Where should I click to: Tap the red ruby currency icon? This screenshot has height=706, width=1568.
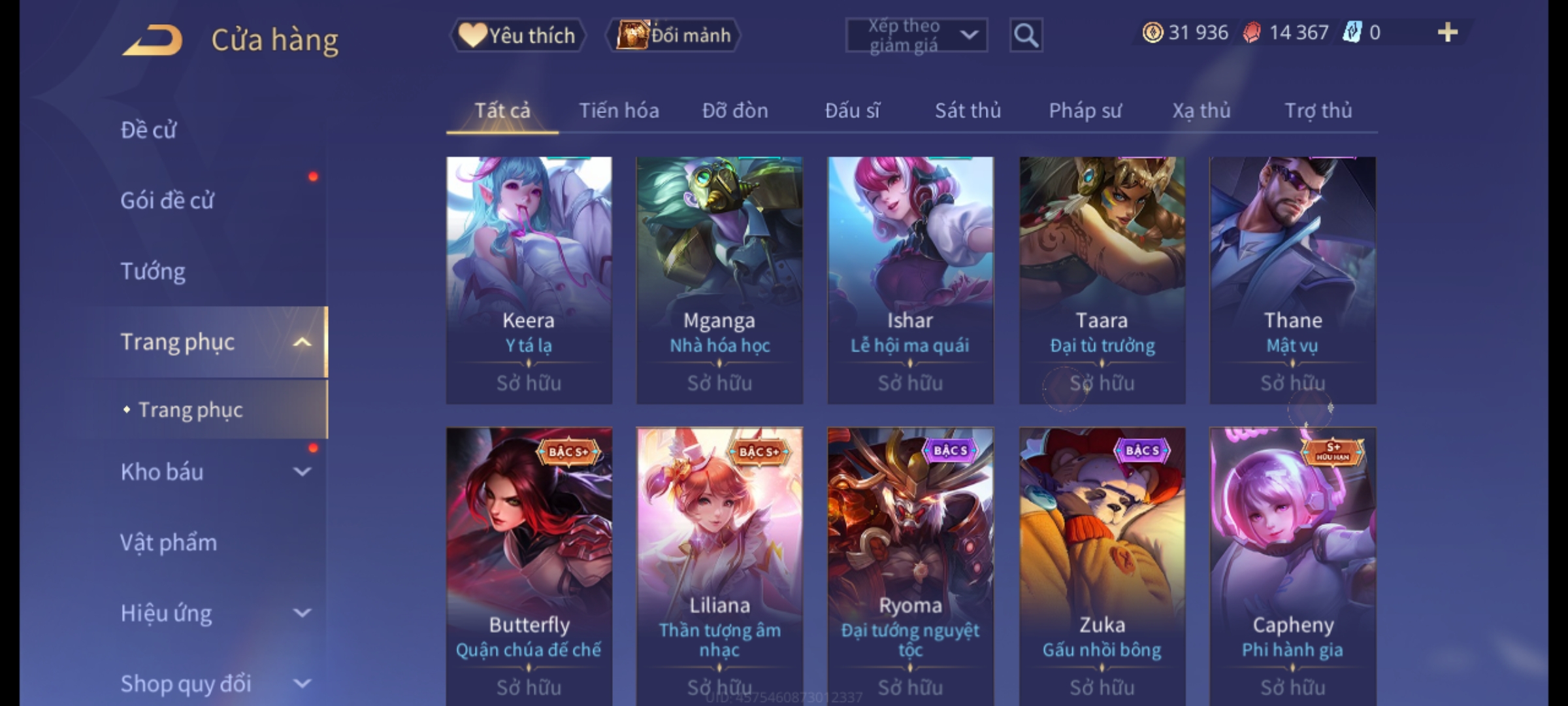pyautogui.click(x=1252, y=32)
